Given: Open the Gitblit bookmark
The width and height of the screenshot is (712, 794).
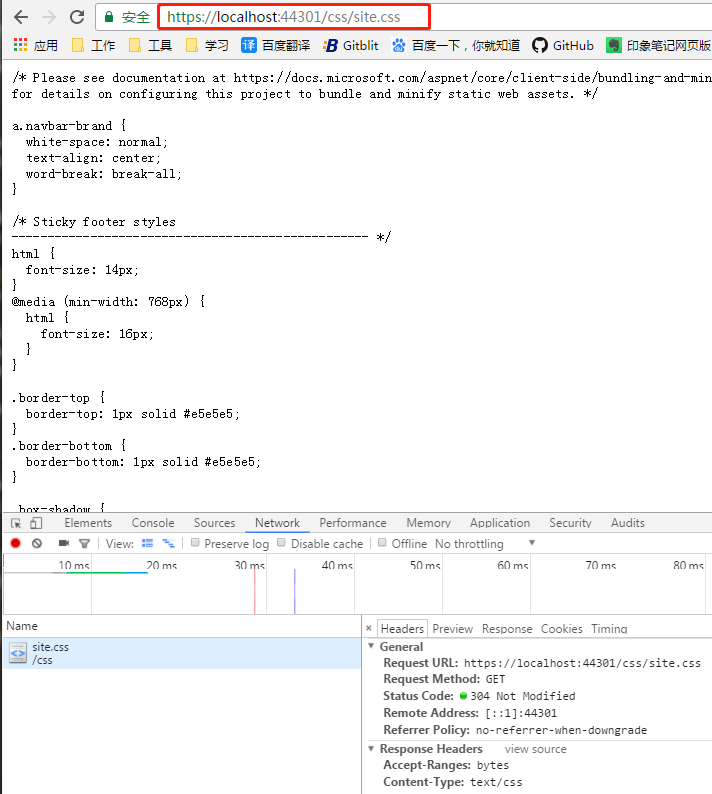Looking at the screenshot, I should click(x=351, y=46).
